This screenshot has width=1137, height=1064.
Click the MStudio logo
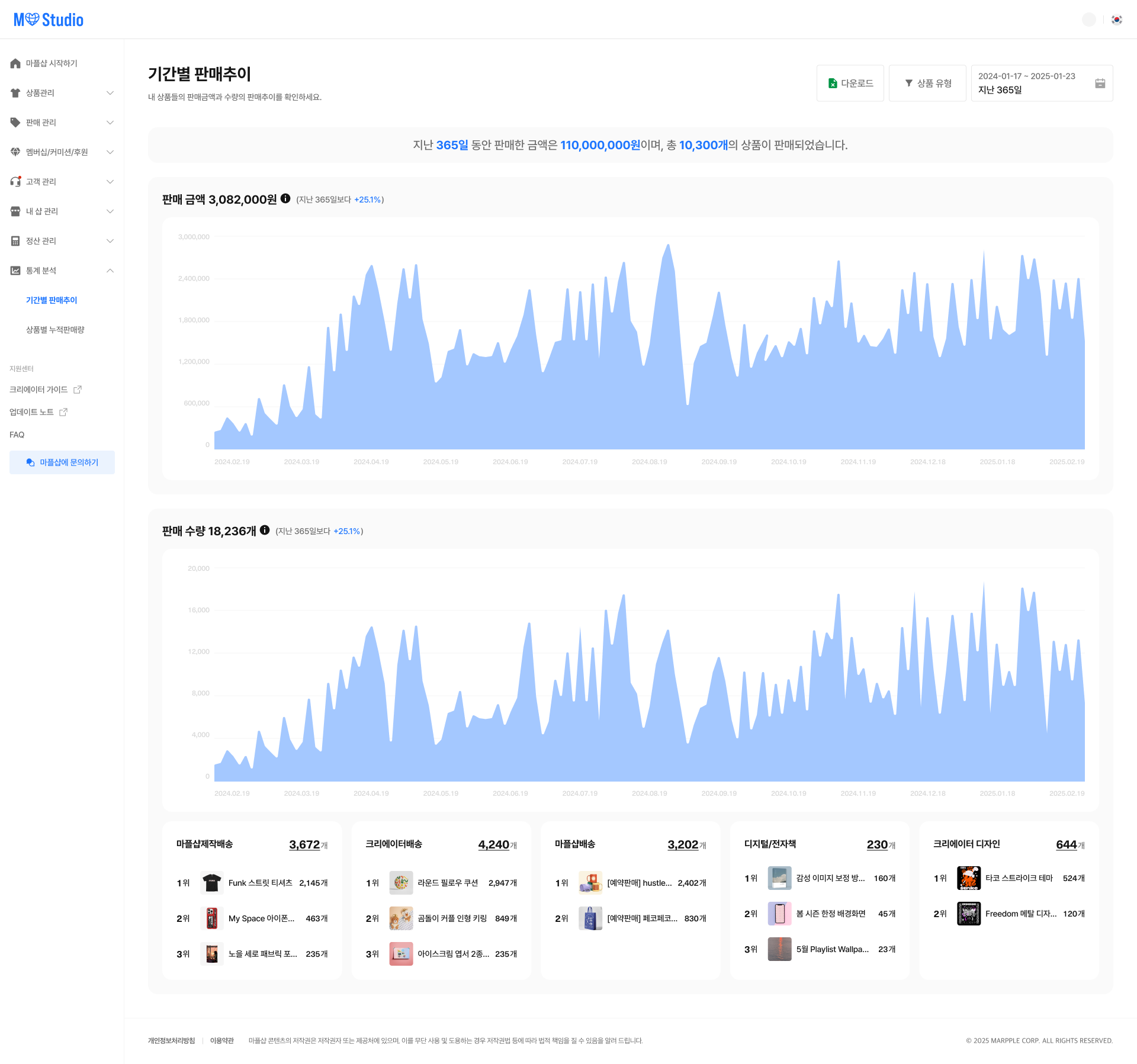(49, 20)
